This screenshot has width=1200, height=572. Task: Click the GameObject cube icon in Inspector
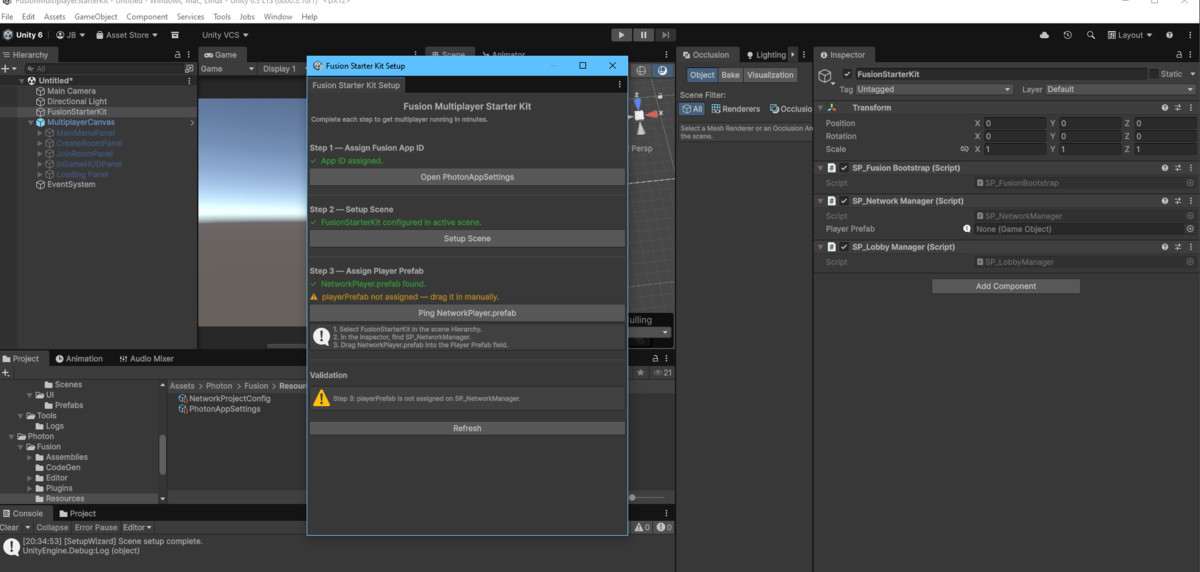[x=826, y=76]
